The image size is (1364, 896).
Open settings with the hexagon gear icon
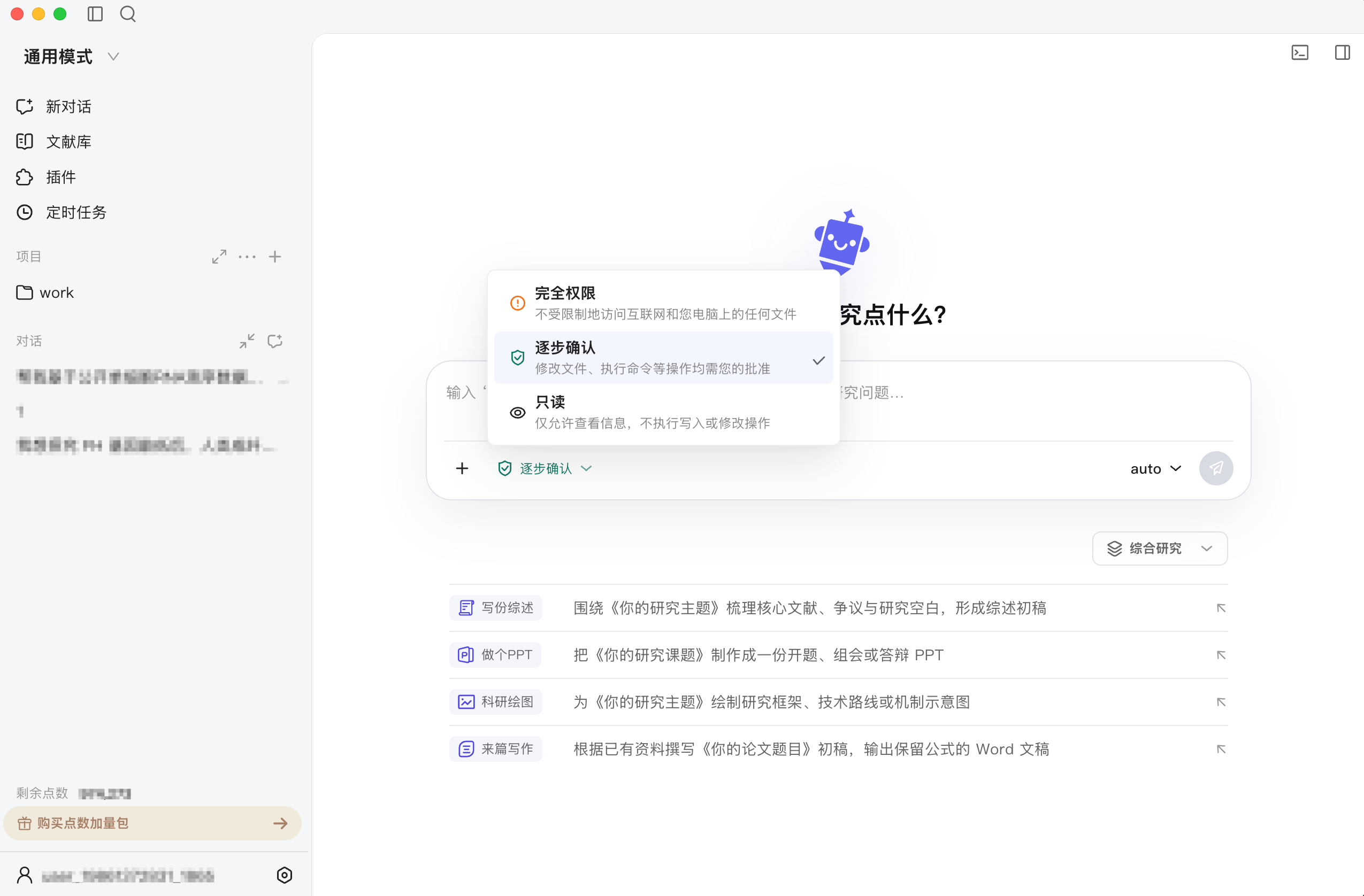284,875
